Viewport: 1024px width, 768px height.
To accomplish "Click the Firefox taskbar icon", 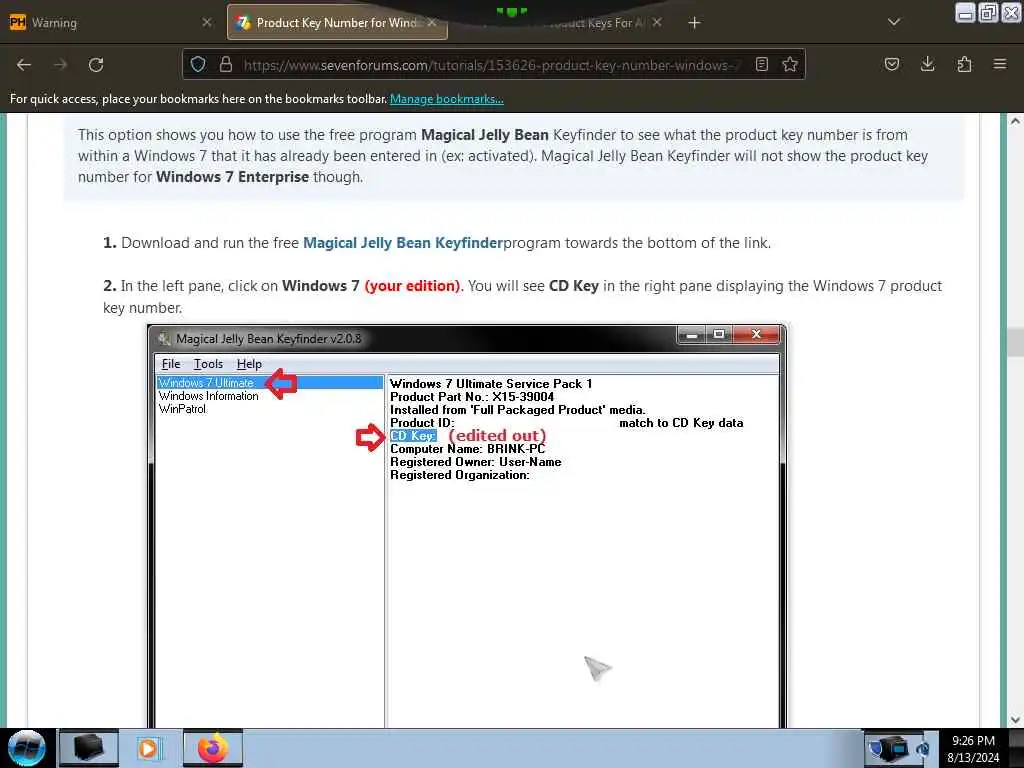I will click(x=212, y=748).
